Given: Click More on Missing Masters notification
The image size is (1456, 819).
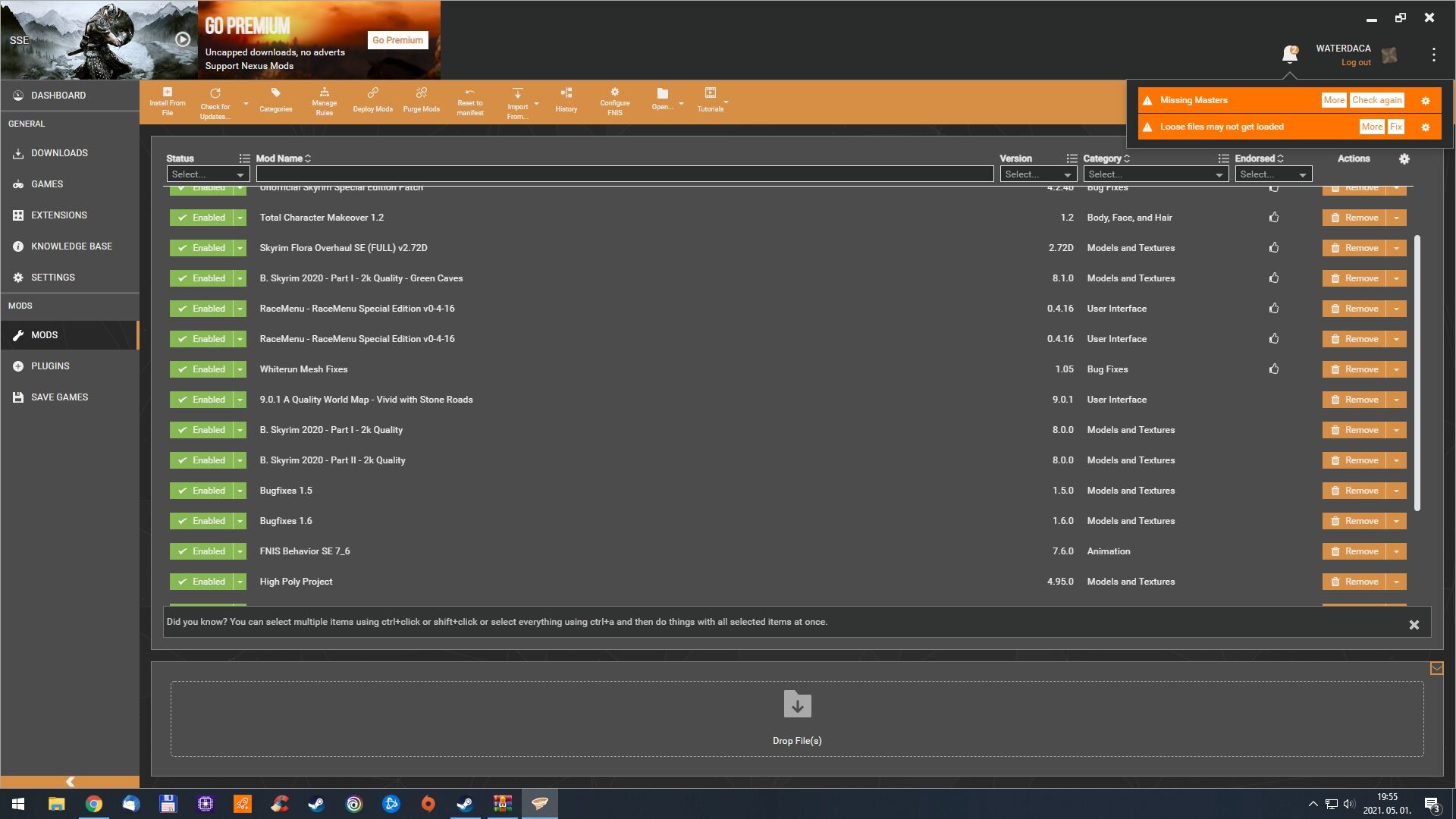Looking at the screenshot, I should 1334,100.
